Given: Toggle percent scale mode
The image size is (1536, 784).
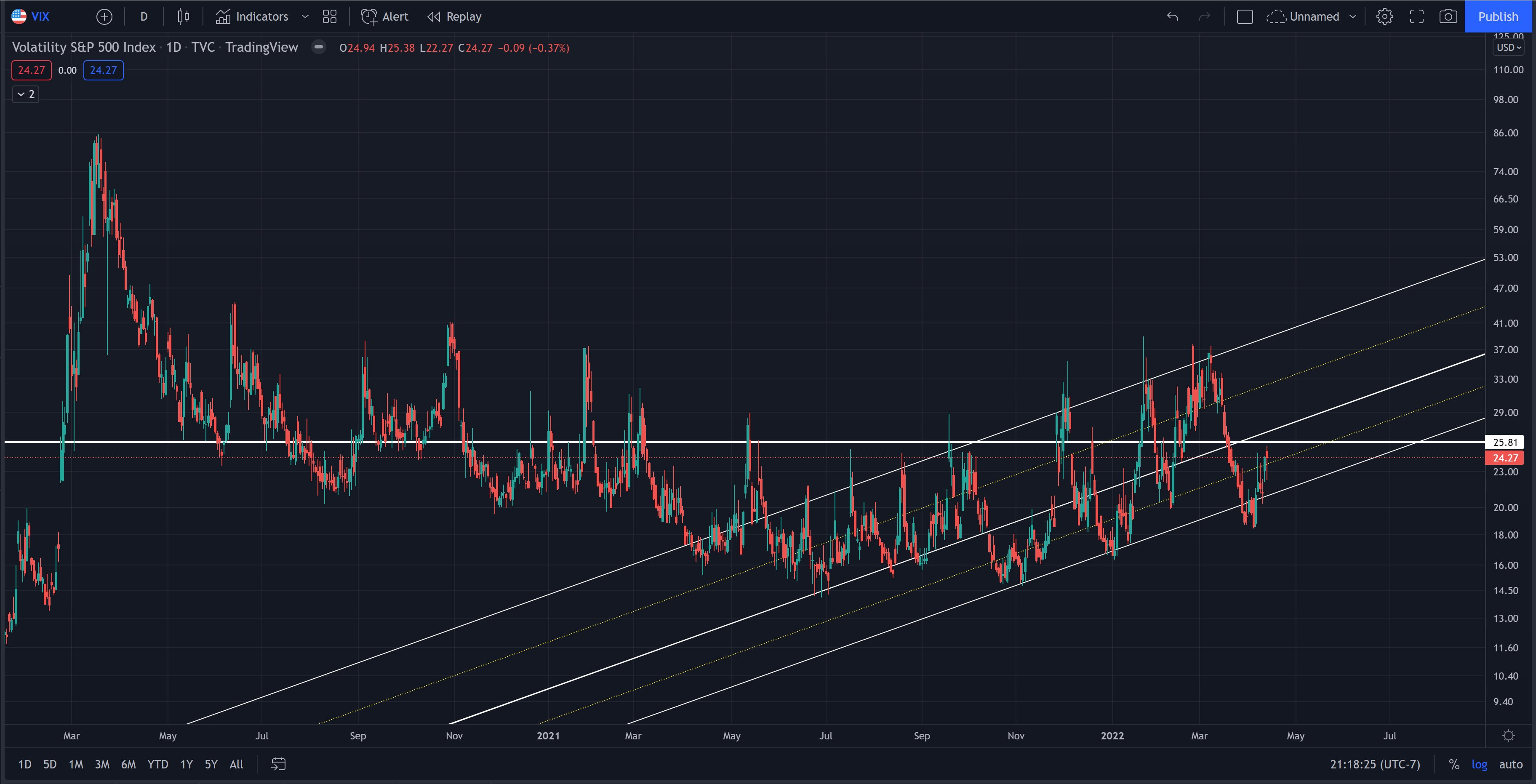Looking at the screenshot, I should click(1454, 764).
